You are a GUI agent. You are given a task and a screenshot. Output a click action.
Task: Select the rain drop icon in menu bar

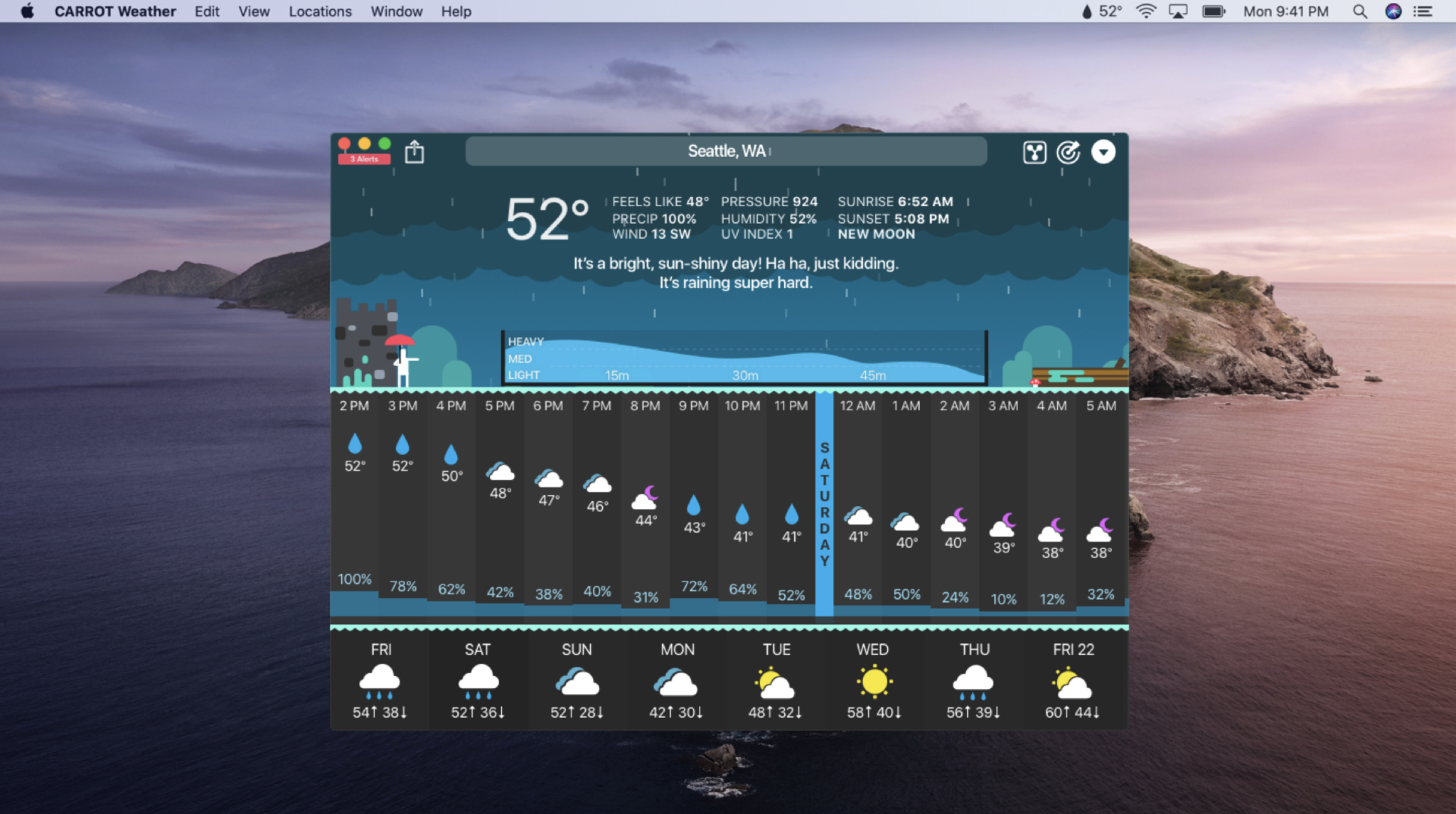[x=1091, y=11]
